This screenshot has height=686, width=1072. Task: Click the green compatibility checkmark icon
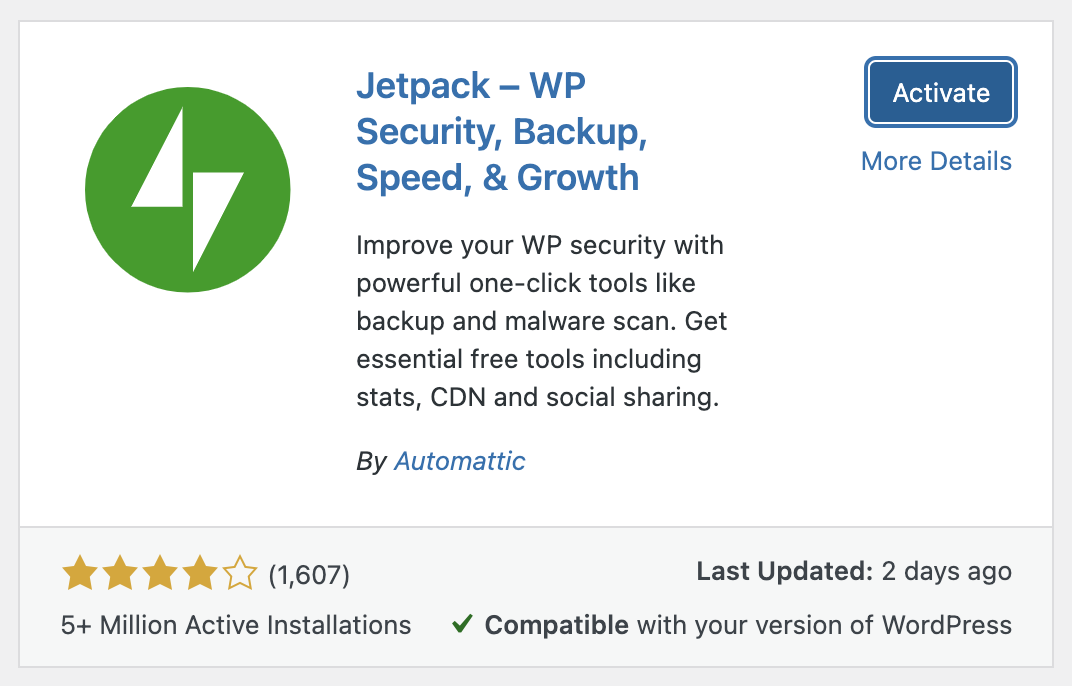(x=462, y=625)
